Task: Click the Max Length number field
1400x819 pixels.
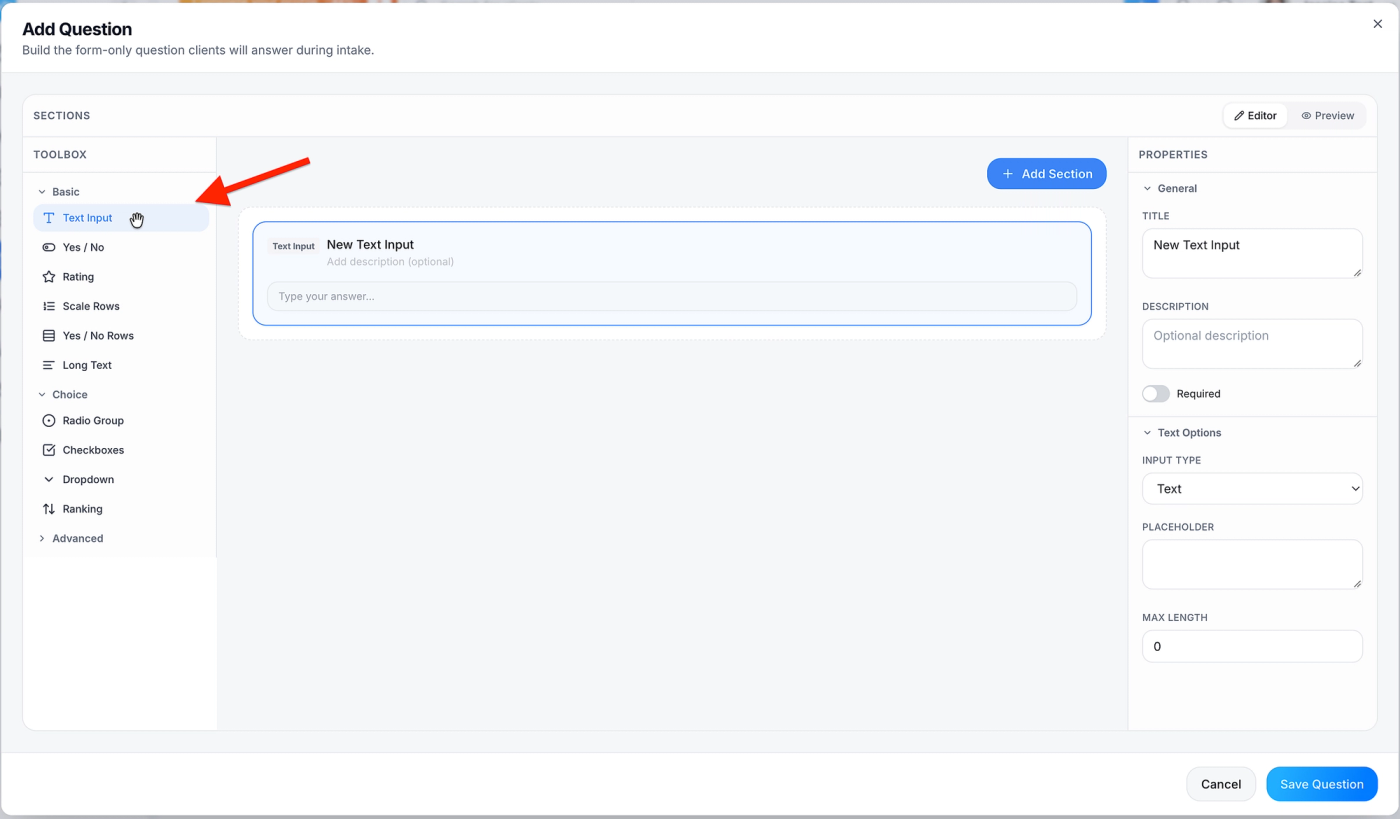Action: 1252,646
